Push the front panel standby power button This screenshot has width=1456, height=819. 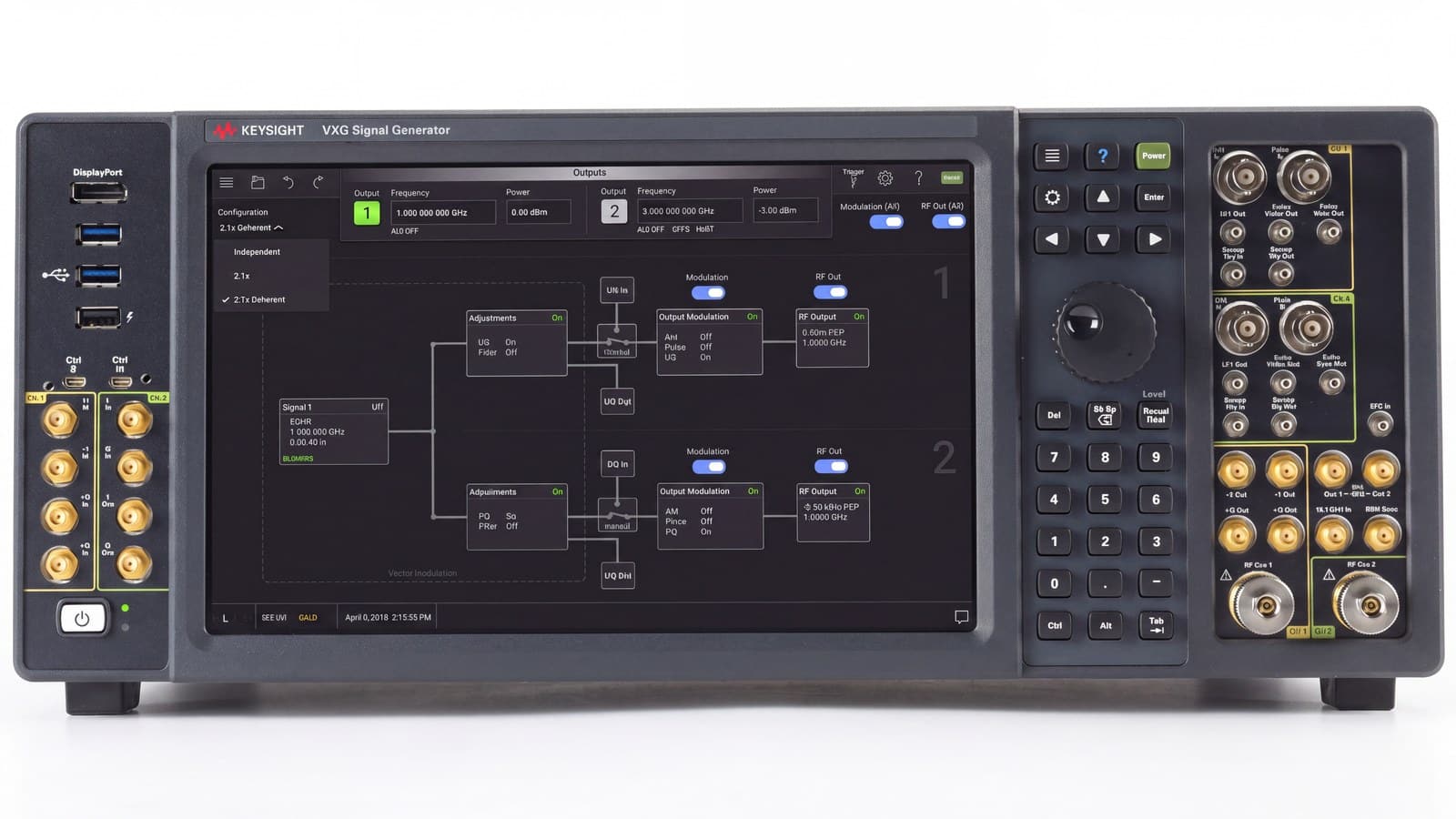(x=82, y=619)
